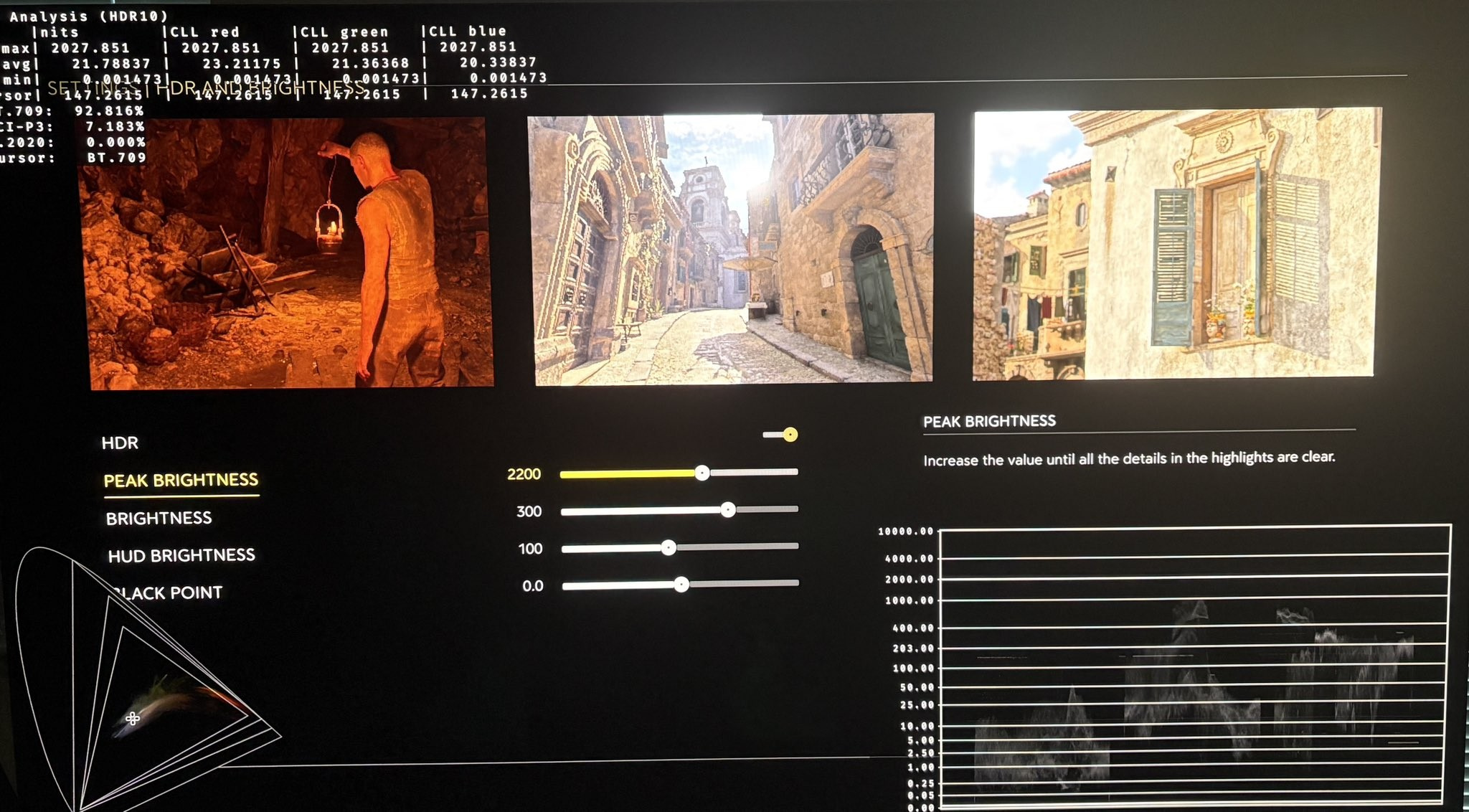Click the Brightness slider handle at 300
Image resolution: width=1469 pixels, height=812 pixels.
click(728, 509)
